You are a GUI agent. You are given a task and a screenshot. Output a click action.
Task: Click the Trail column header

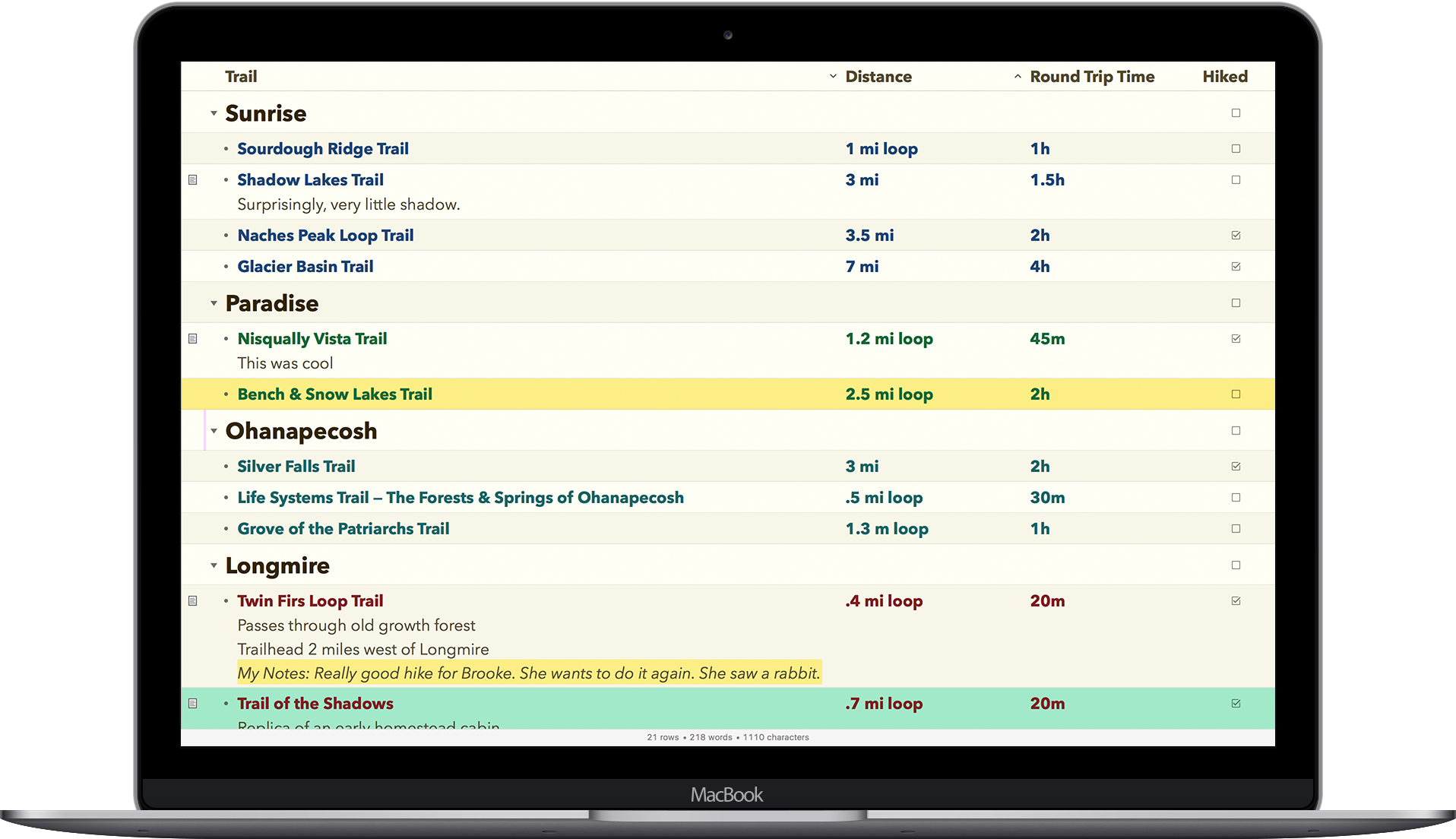(x=241, y=77)
